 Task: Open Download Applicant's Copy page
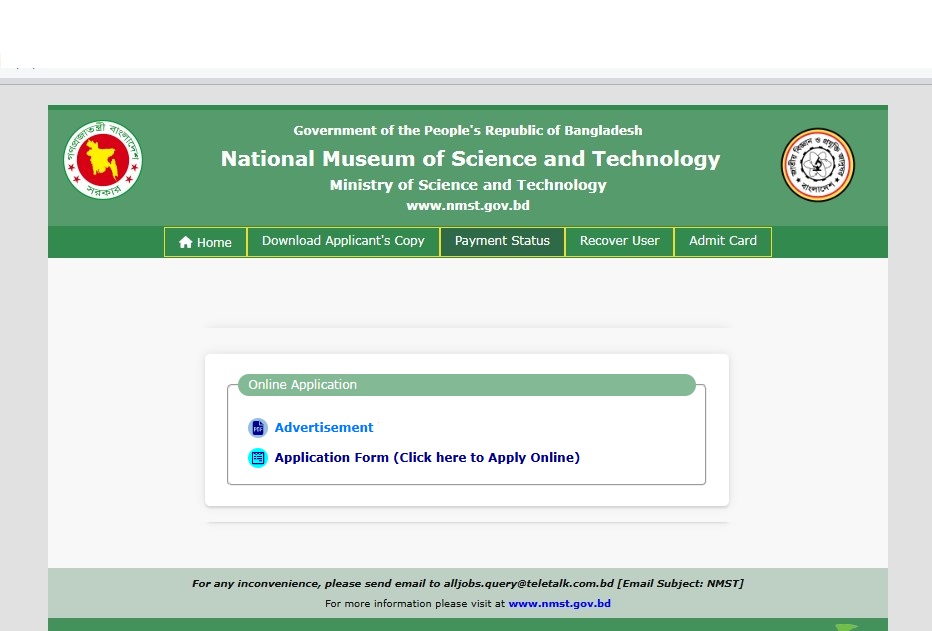343,241
